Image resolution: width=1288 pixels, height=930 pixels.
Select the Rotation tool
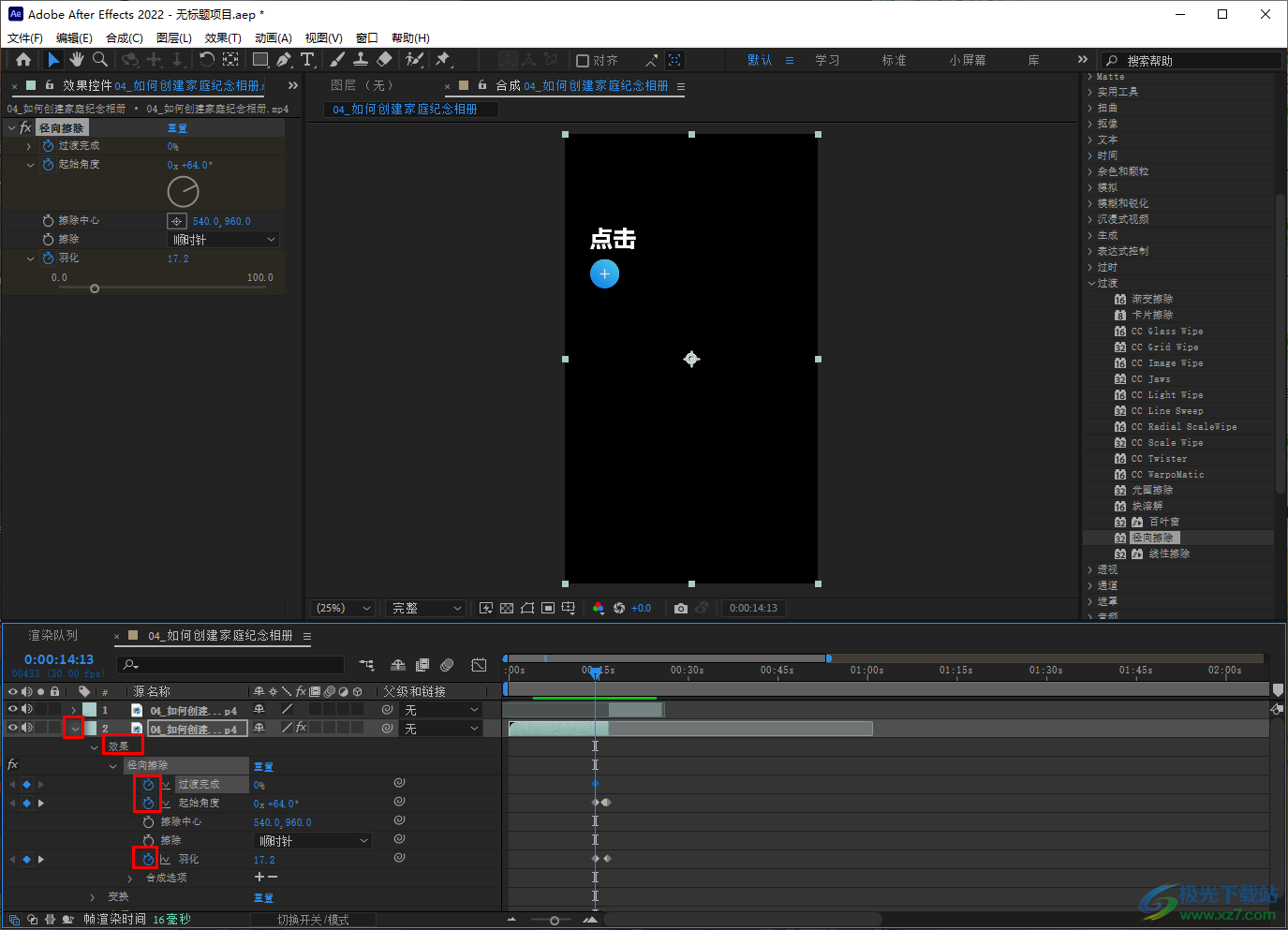[206, 60]
